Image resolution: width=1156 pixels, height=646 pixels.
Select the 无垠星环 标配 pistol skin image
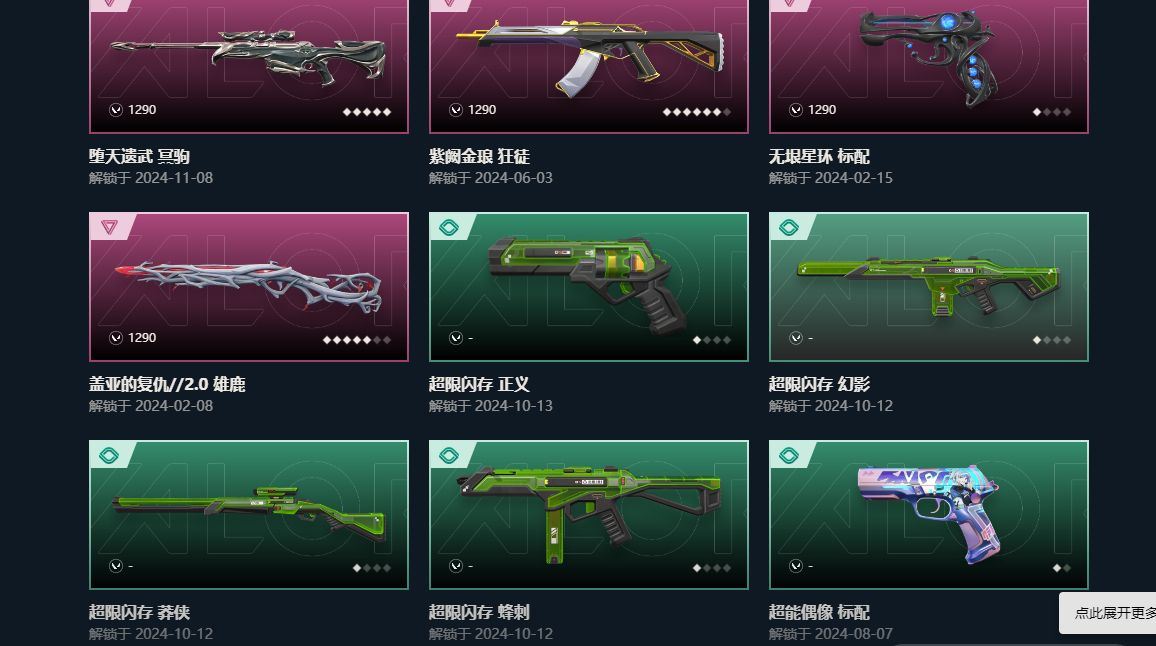(x=929, y=56)
